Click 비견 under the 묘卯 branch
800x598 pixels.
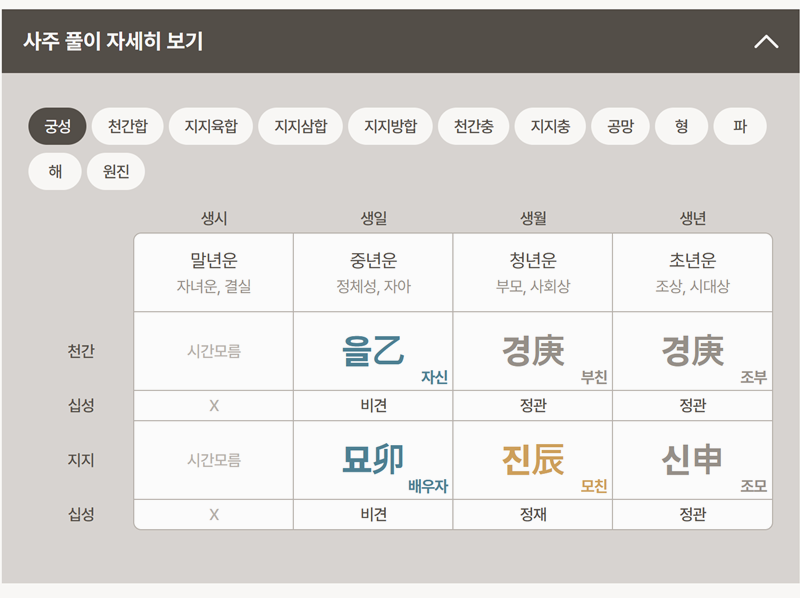click(373, 514)
